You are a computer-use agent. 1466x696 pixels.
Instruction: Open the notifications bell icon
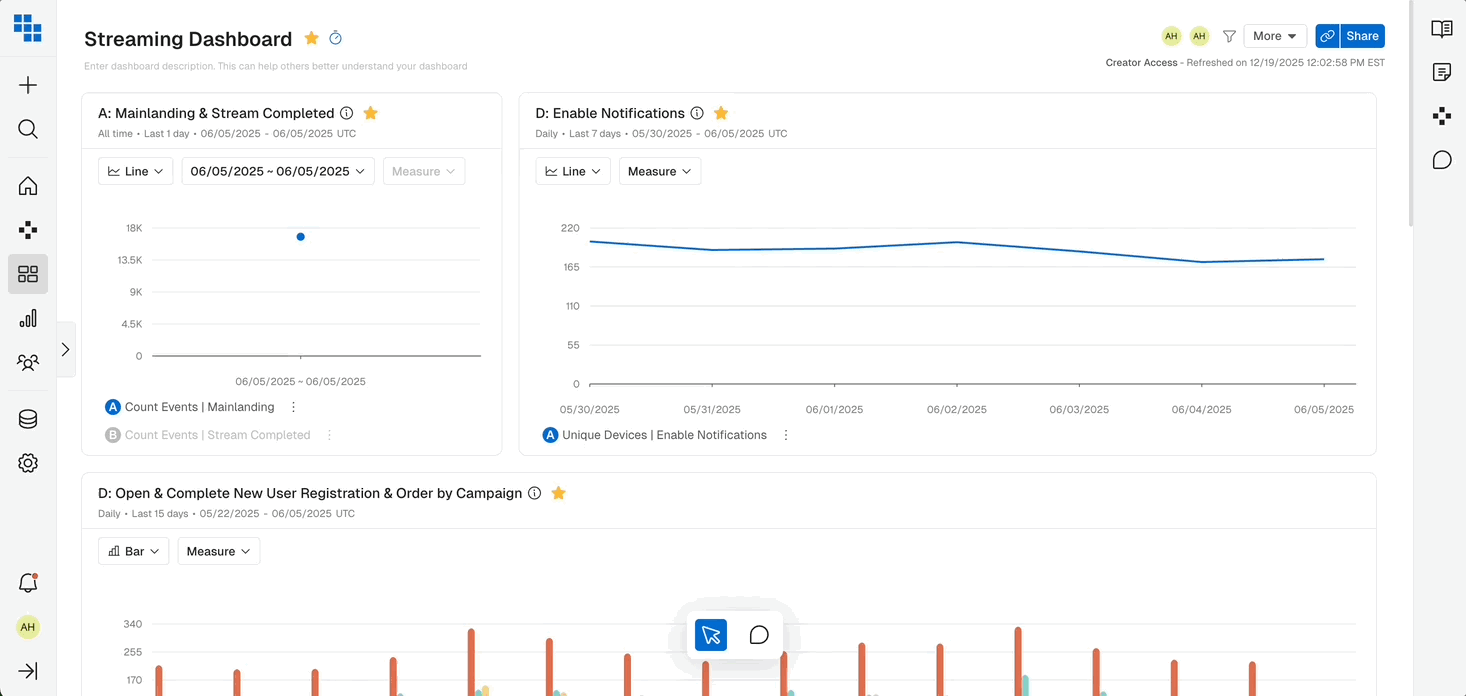click(x=28, y=583)
